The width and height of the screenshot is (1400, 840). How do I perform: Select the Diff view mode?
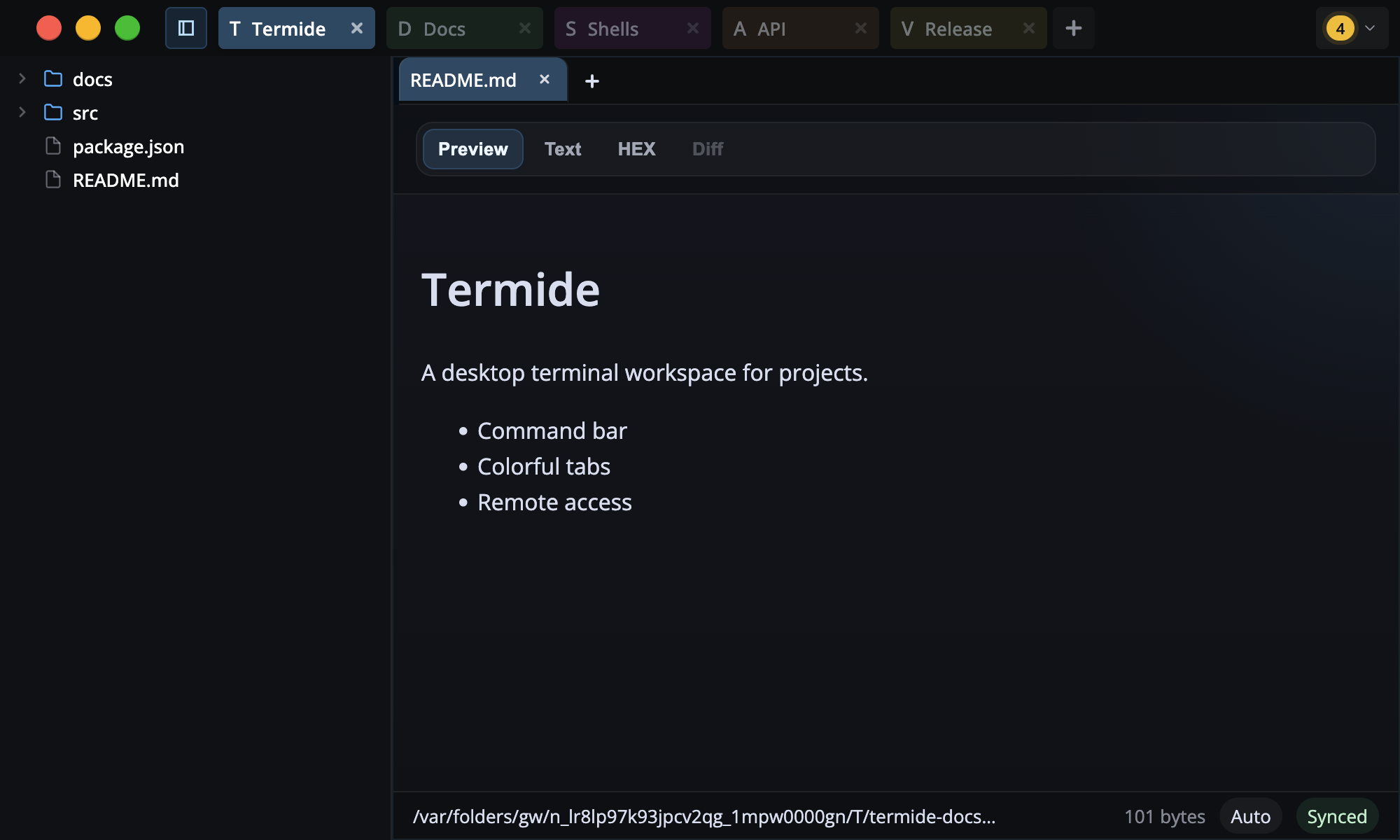coord(708,149)
